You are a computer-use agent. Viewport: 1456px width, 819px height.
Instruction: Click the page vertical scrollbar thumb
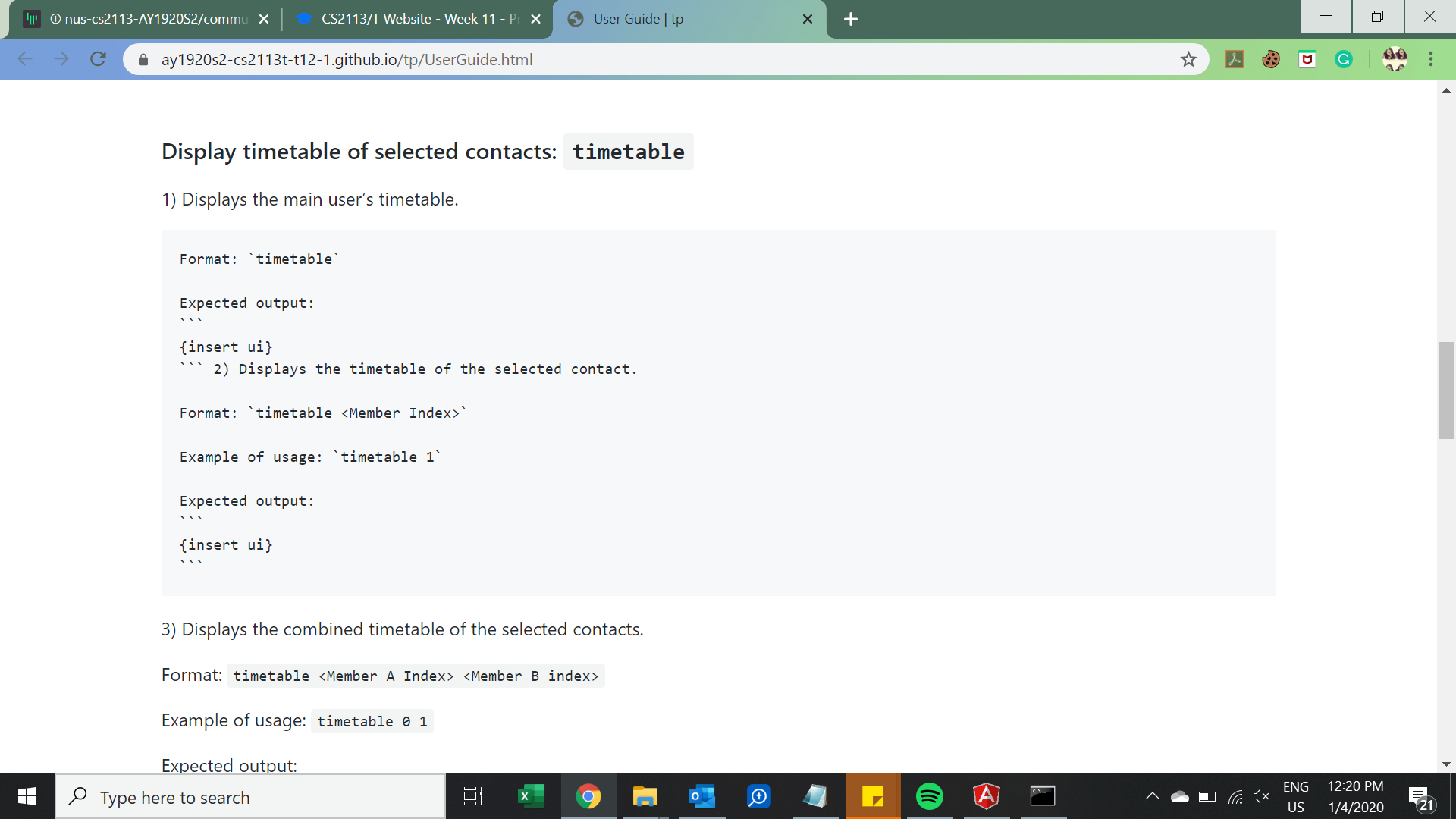[x=1446, y=391]
